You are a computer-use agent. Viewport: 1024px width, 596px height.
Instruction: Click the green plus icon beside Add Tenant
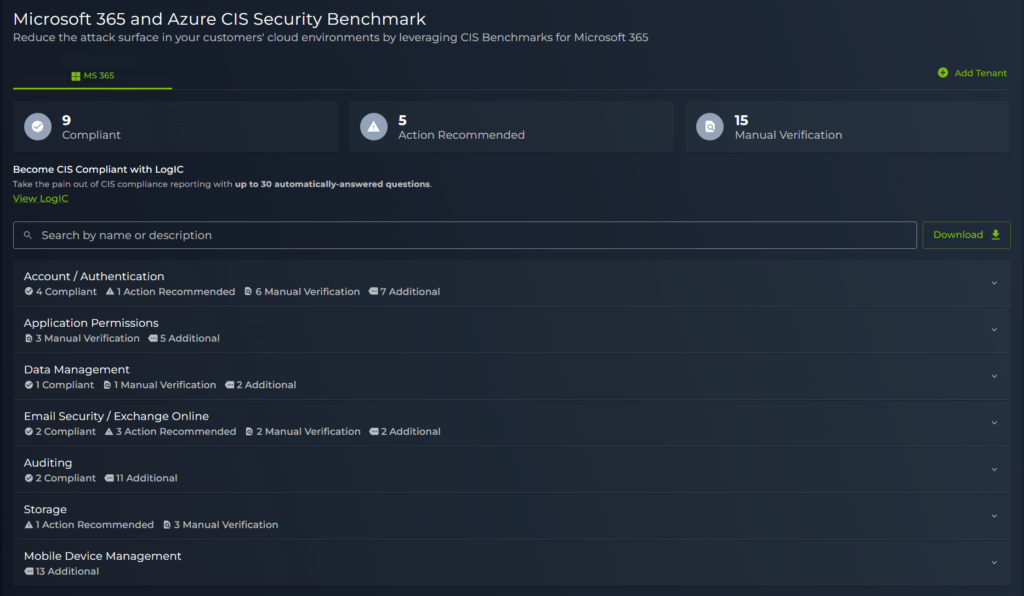point(942,73)
